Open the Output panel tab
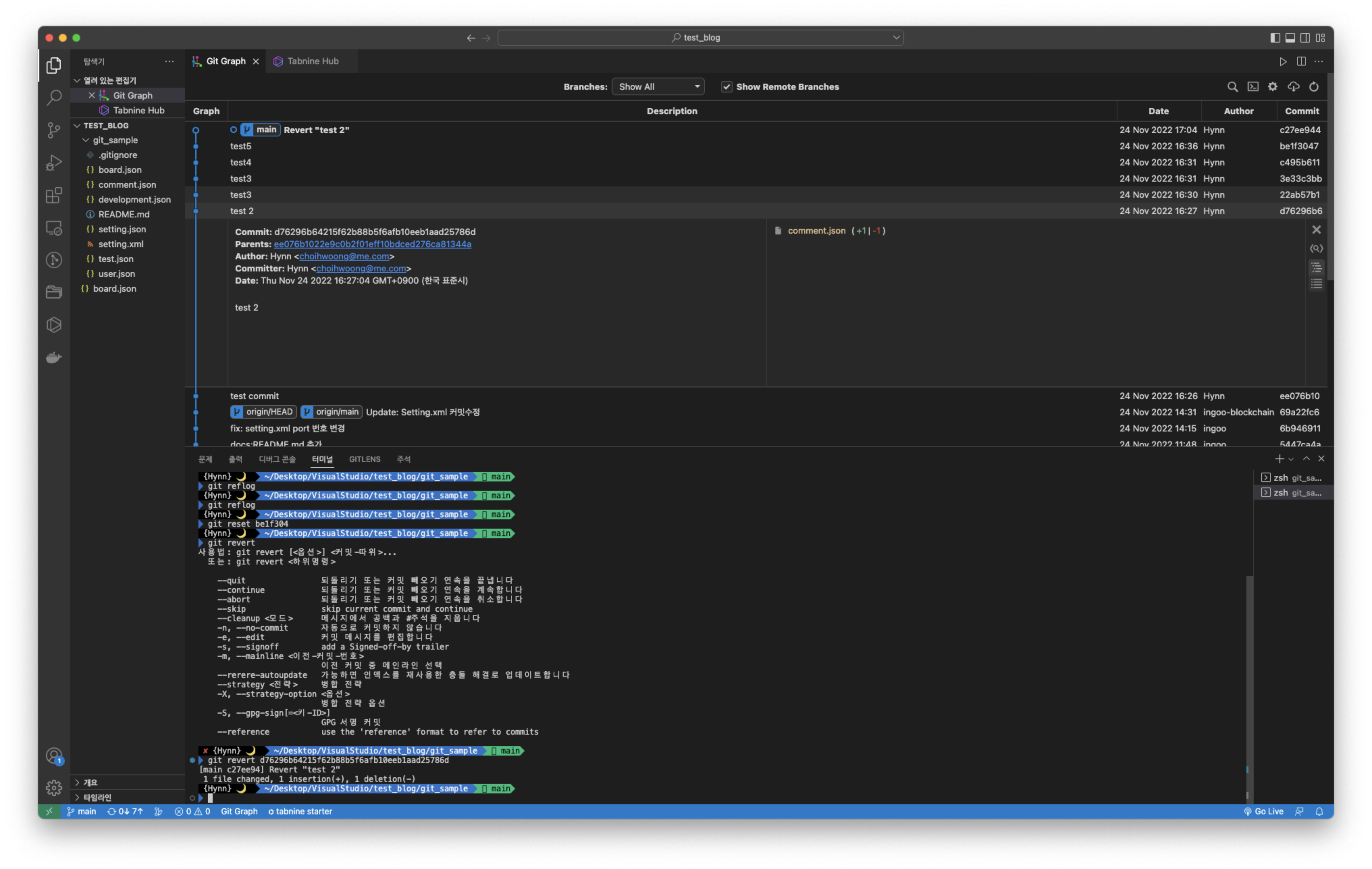Viewport: 1372px width, 869px height. [x=235, y=459]
